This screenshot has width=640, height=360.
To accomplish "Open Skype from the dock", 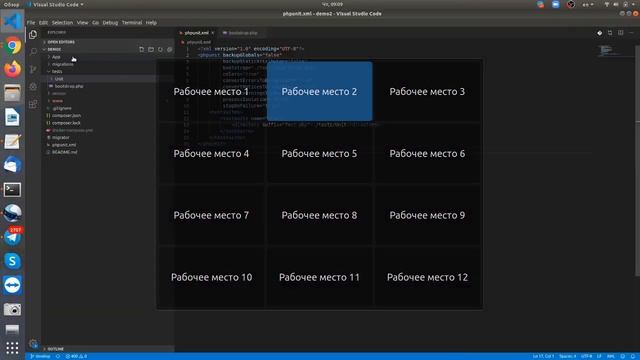I will point(12,261).
